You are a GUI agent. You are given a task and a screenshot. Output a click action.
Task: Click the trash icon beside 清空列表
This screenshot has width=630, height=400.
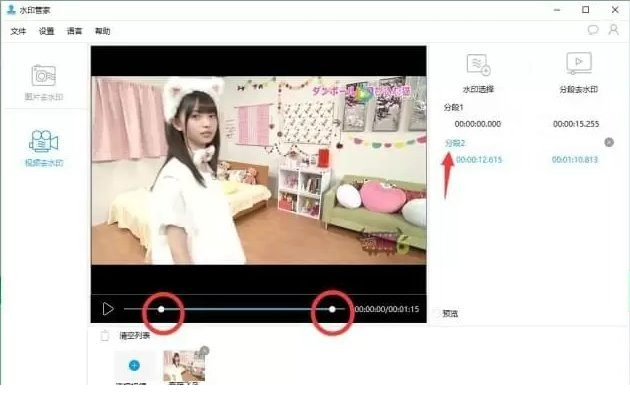(105, 336)
